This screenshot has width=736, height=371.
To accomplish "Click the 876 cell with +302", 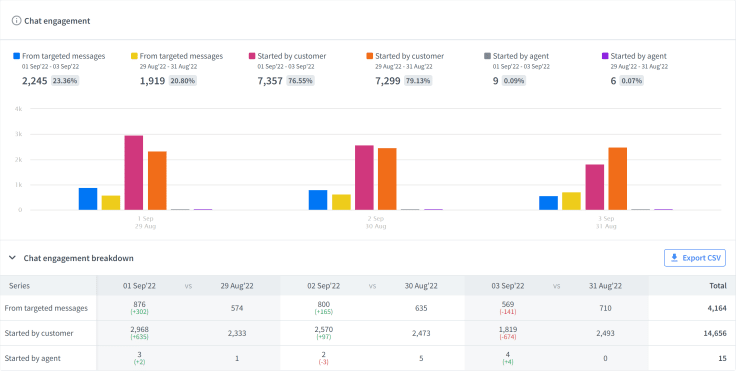I will (x=139, y=308).
